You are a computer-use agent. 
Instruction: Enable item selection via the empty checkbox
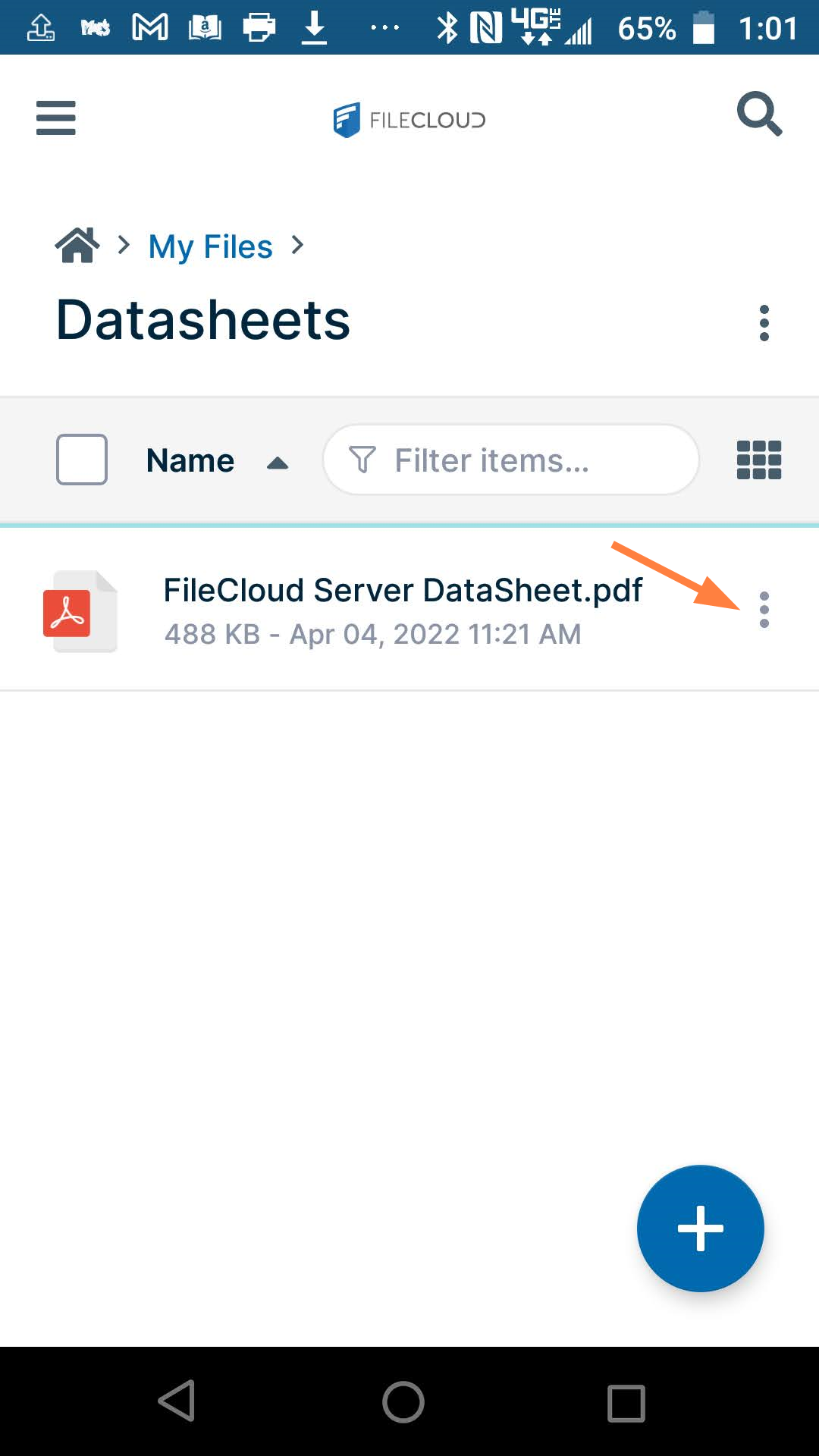point(80,460)
